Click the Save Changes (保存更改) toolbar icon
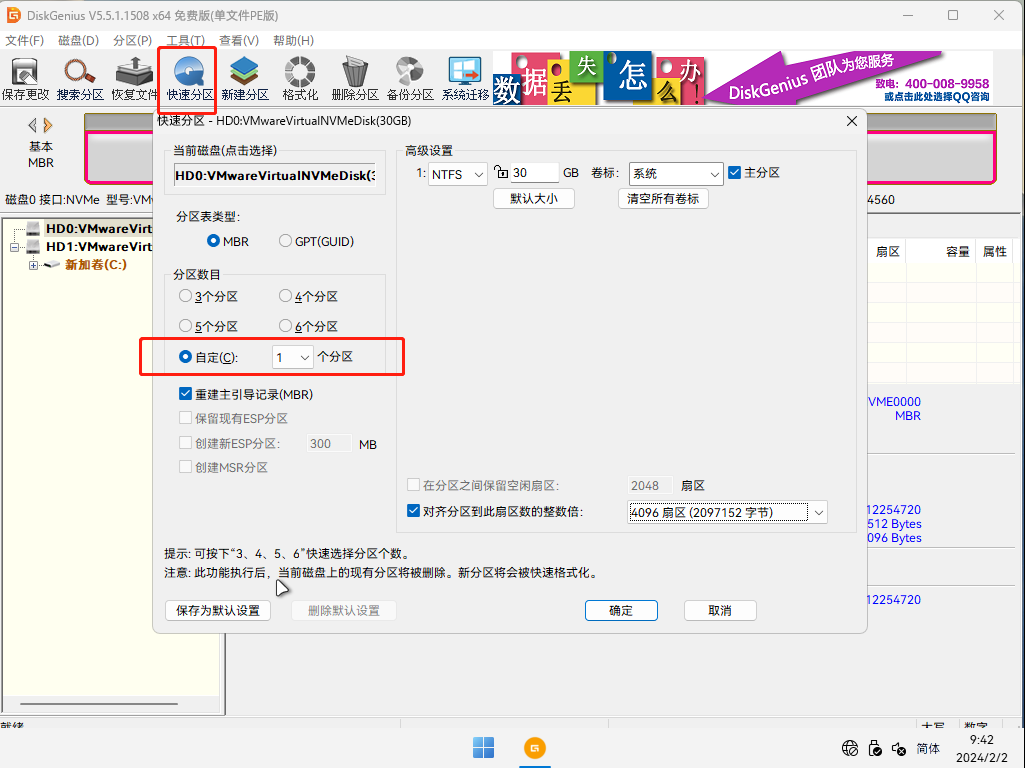Screen dimensions: 1025x768 (25, 78)
